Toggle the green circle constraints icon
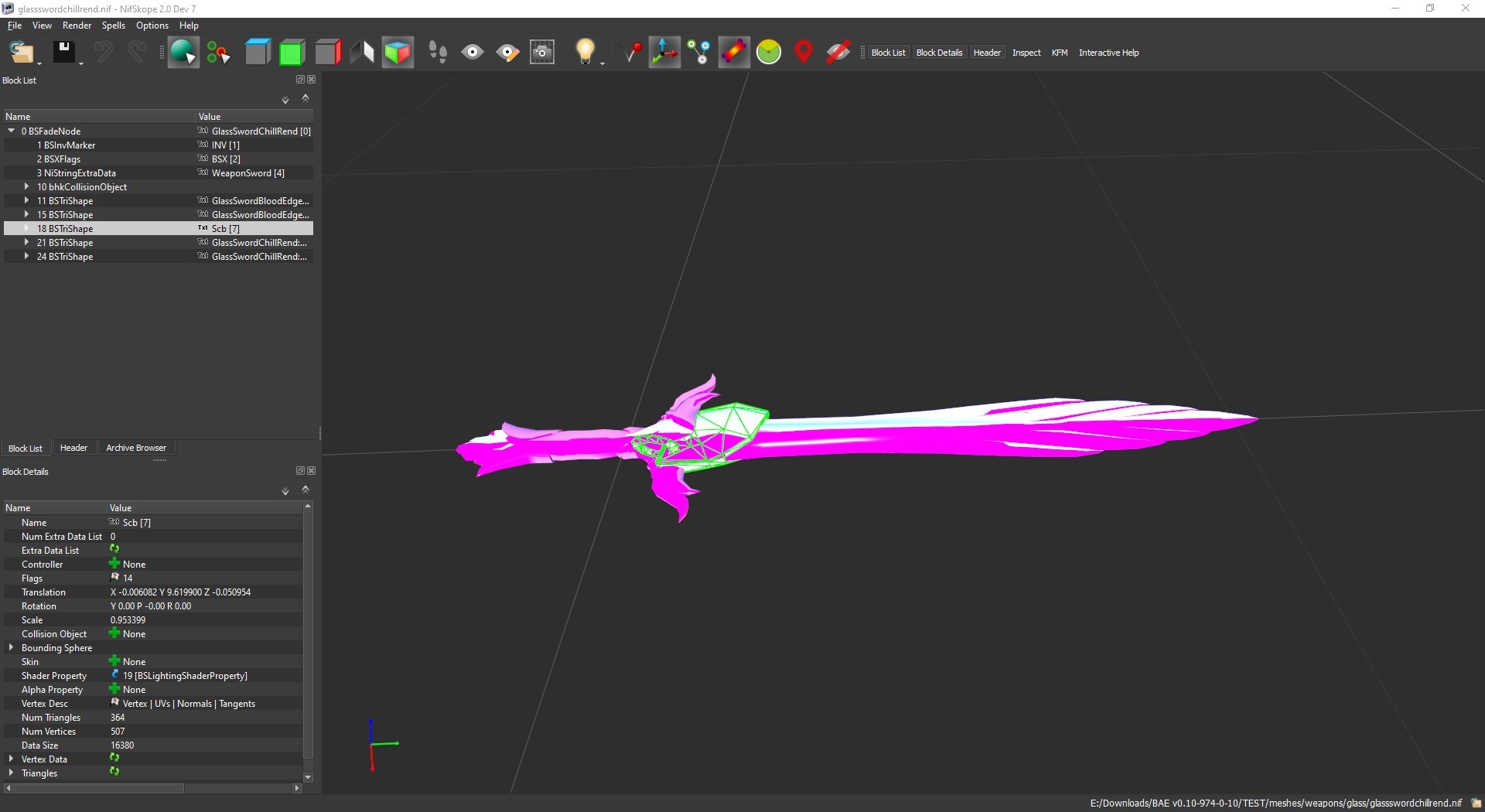The height and width of the screenshot is (812, 1485). [769, 53]
